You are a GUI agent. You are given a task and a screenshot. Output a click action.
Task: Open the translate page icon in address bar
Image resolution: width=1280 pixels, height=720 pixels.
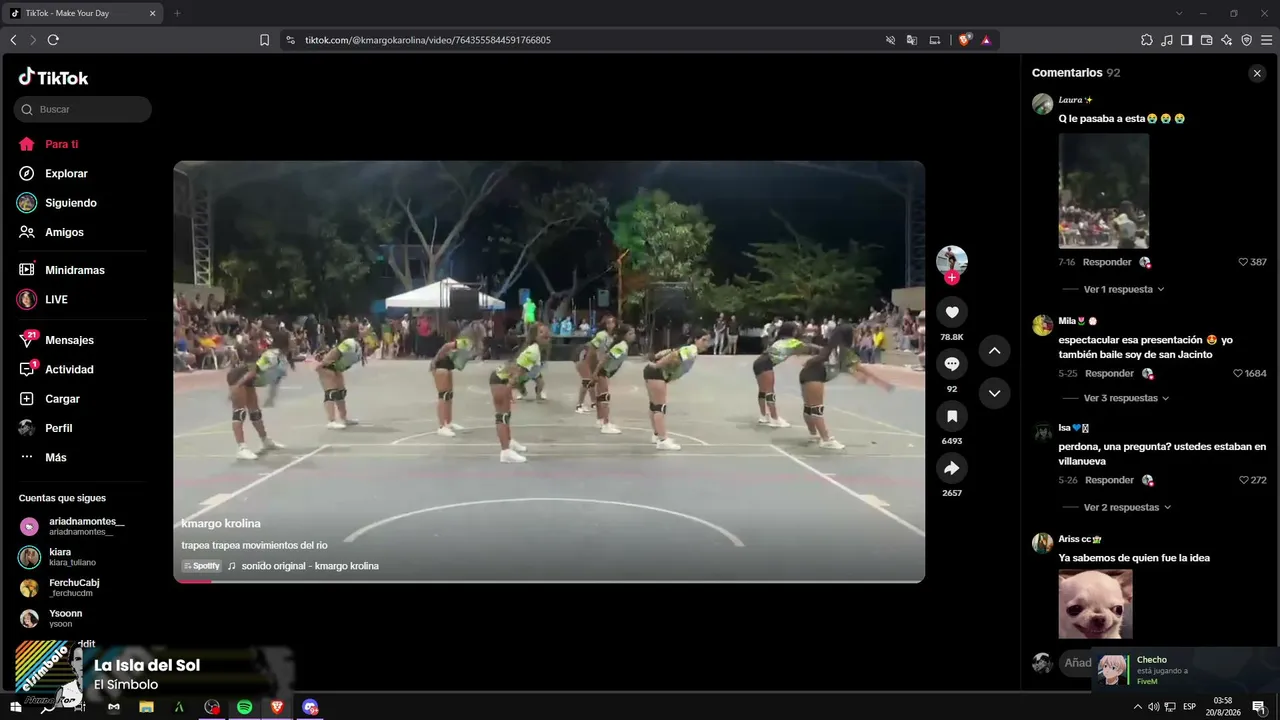click(x=912, y=40)
